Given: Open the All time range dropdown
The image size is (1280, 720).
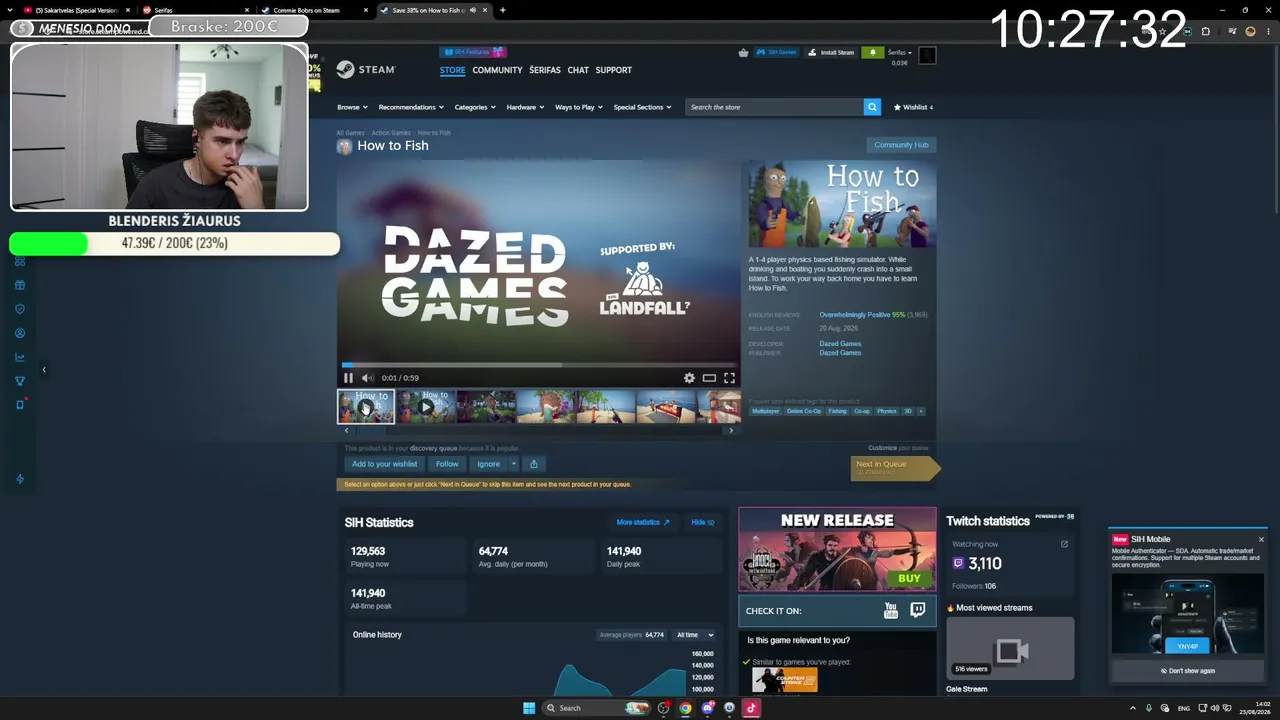Looking at the screenshot, I should point(695,635).
